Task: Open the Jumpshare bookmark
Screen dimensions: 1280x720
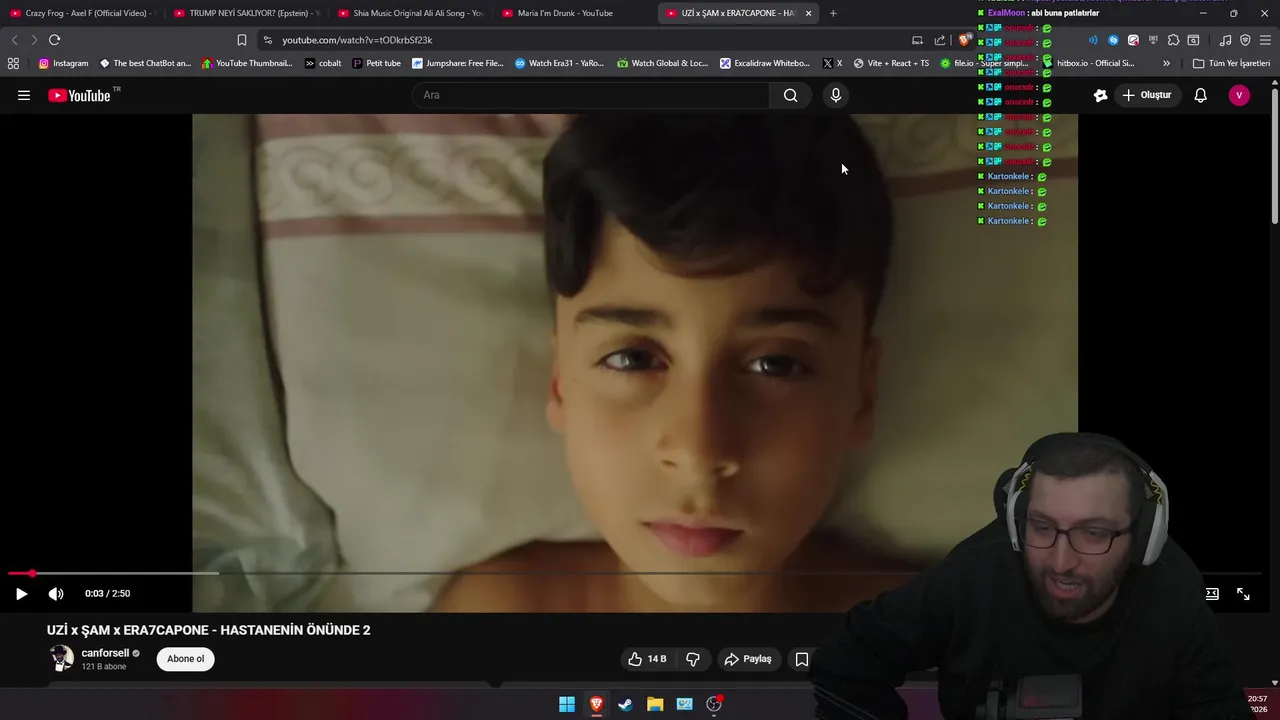Action: click(457, 63)
